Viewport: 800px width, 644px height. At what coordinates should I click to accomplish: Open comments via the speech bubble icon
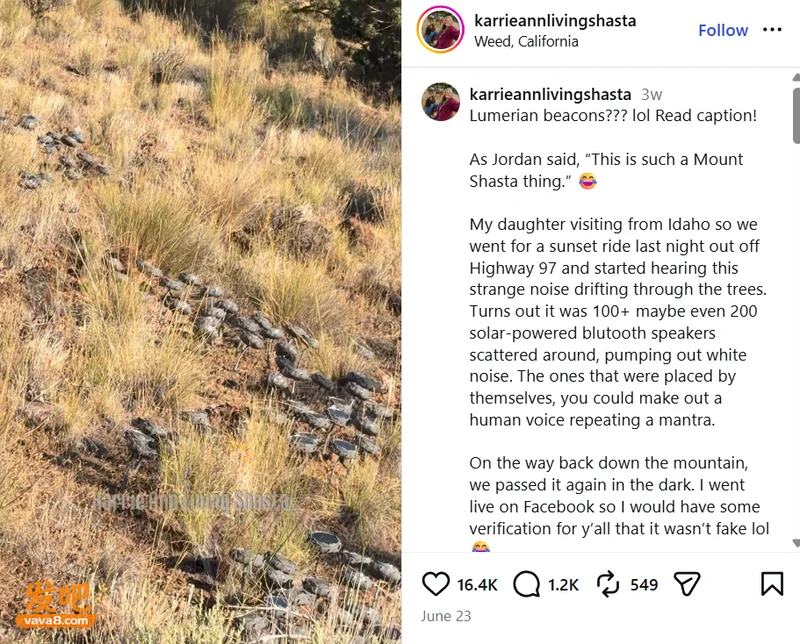point(527,584)
